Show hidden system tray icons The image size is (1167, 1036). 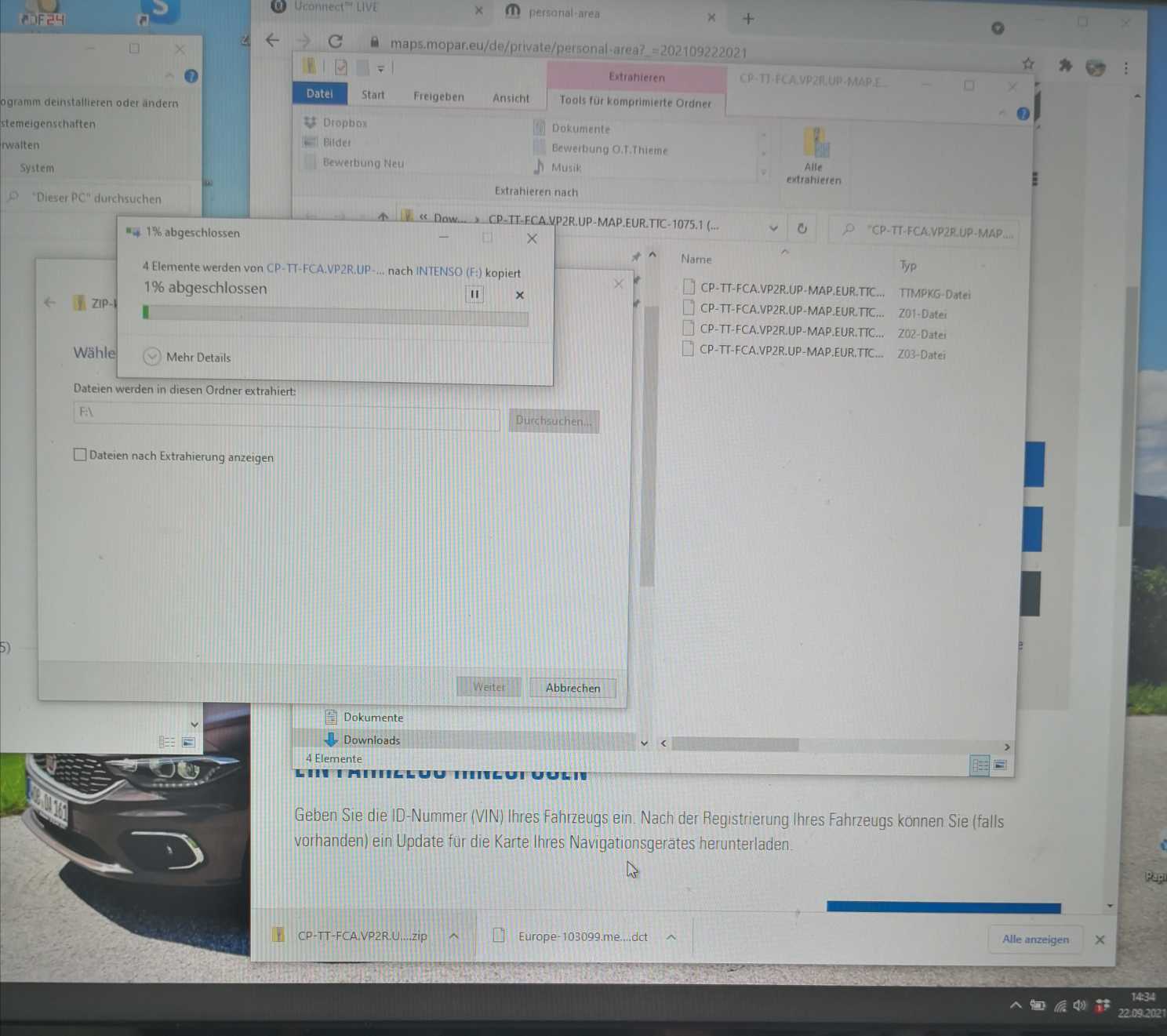[1016, 1005]
